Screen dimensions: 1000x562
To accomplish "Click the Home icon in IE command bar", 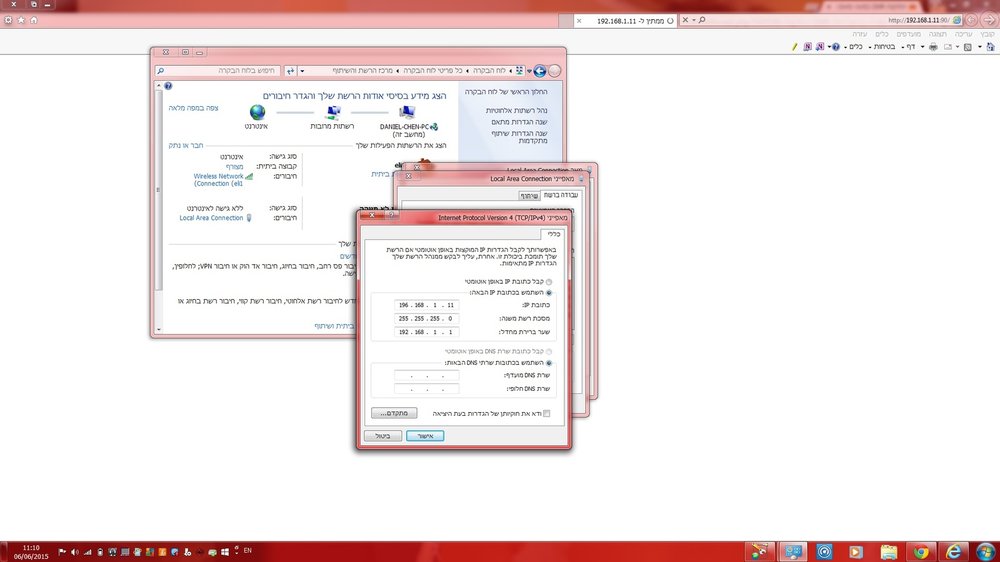I will (990, 47).
